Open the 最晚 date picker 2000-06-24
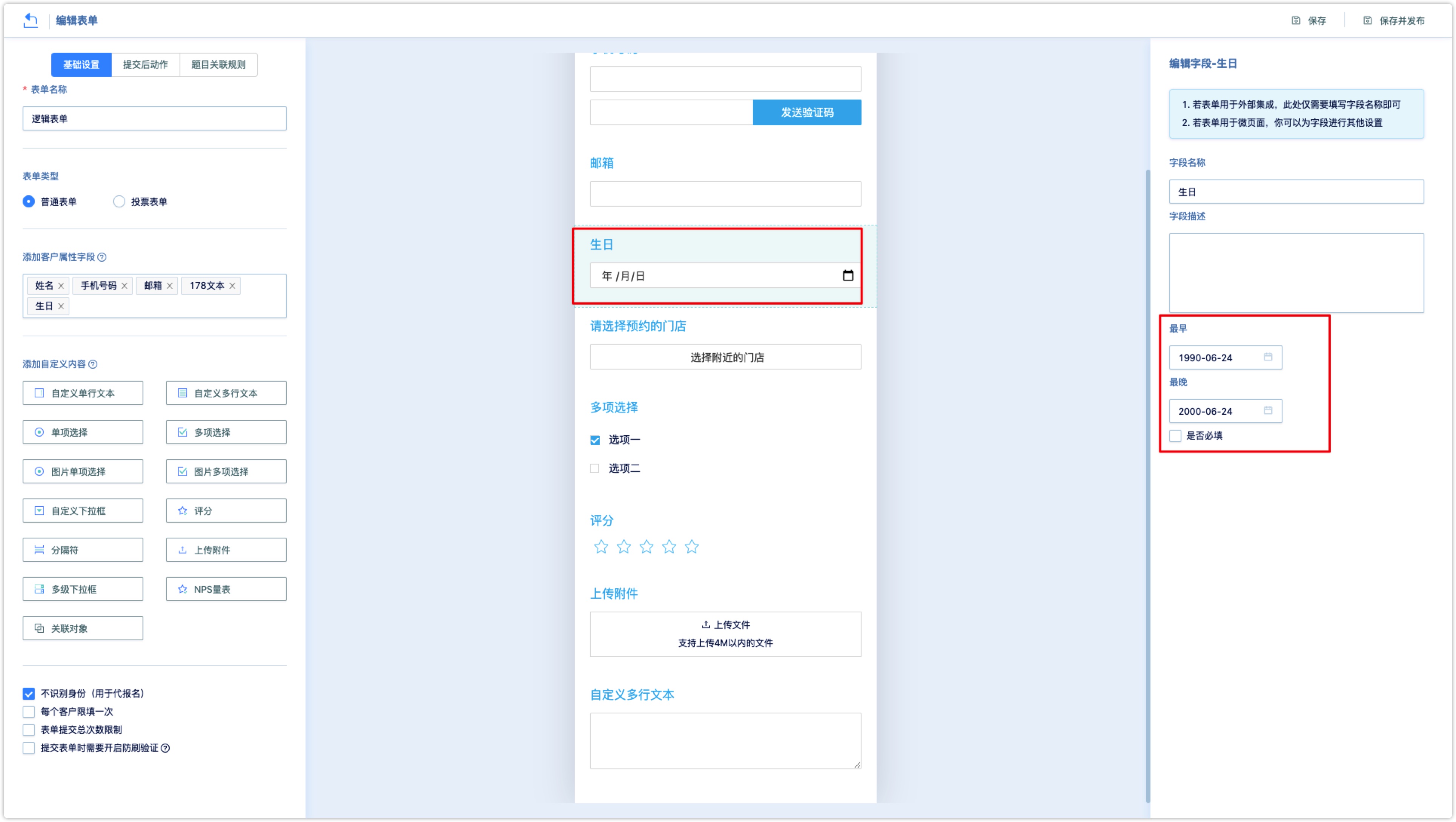The image size is (1456, 822). pyautogui.click(x=1226, y=411)
